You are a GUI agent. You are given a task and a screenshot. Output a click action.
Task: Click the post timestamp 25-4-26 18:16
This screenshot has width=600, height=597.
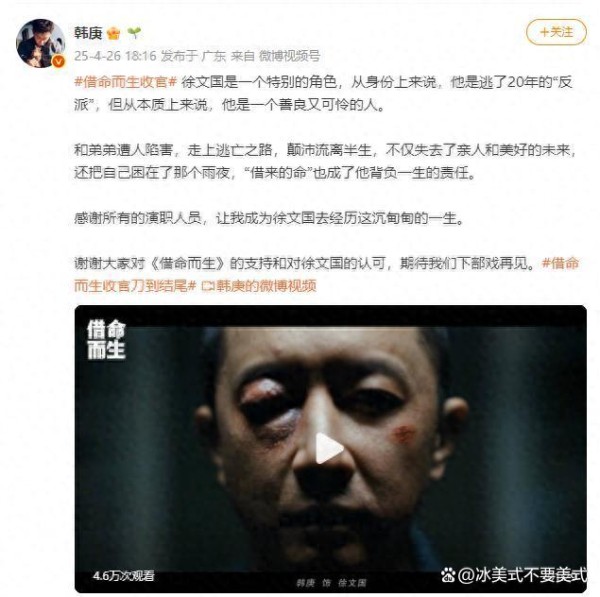[115, 56]
